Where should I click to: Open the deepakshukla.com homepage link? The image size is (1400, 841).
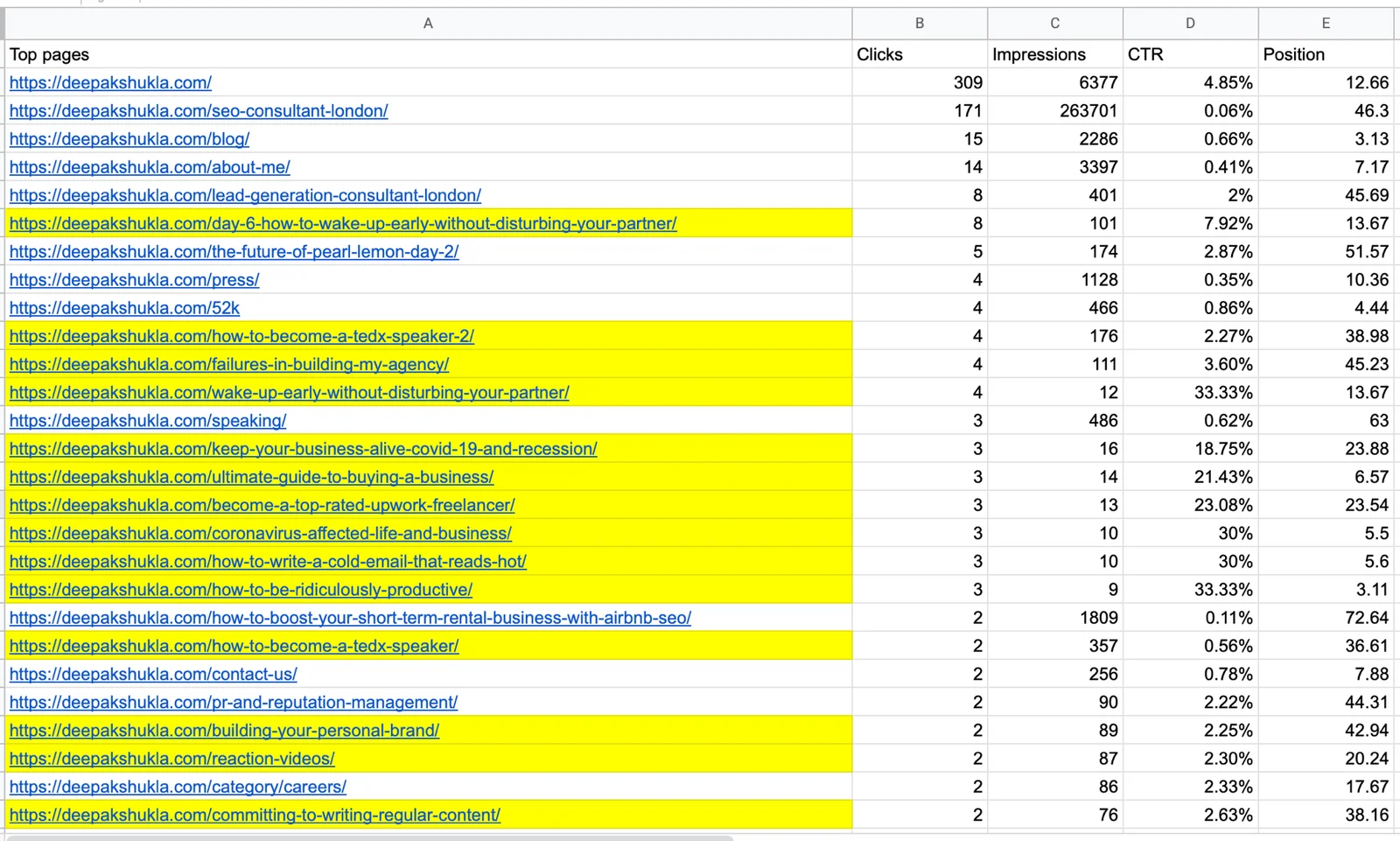[110, 82]
